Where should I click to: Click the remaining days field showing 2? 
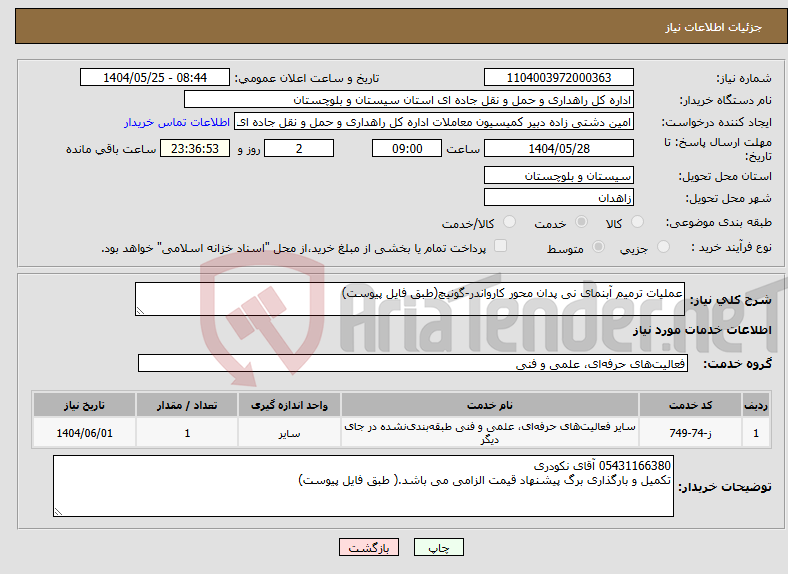tap(299, 148)
